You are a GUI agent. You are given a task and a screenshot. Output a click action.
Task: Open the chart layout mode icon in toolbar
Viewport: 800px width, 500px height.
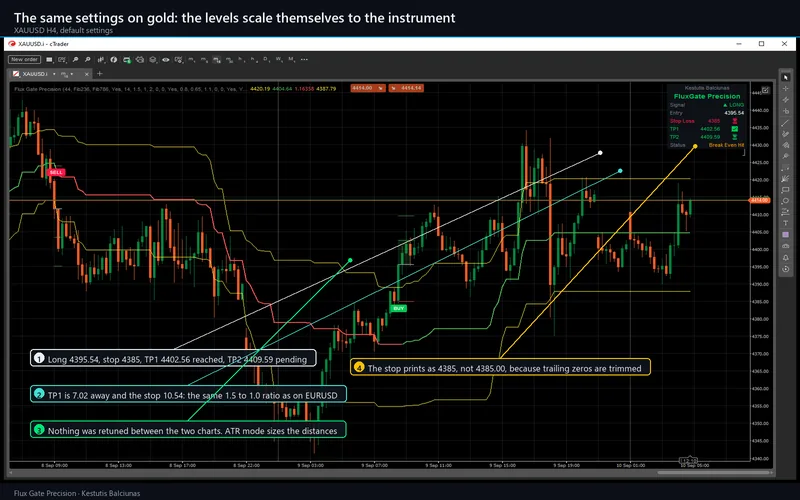pyautogui.click(x=49, y=60)
